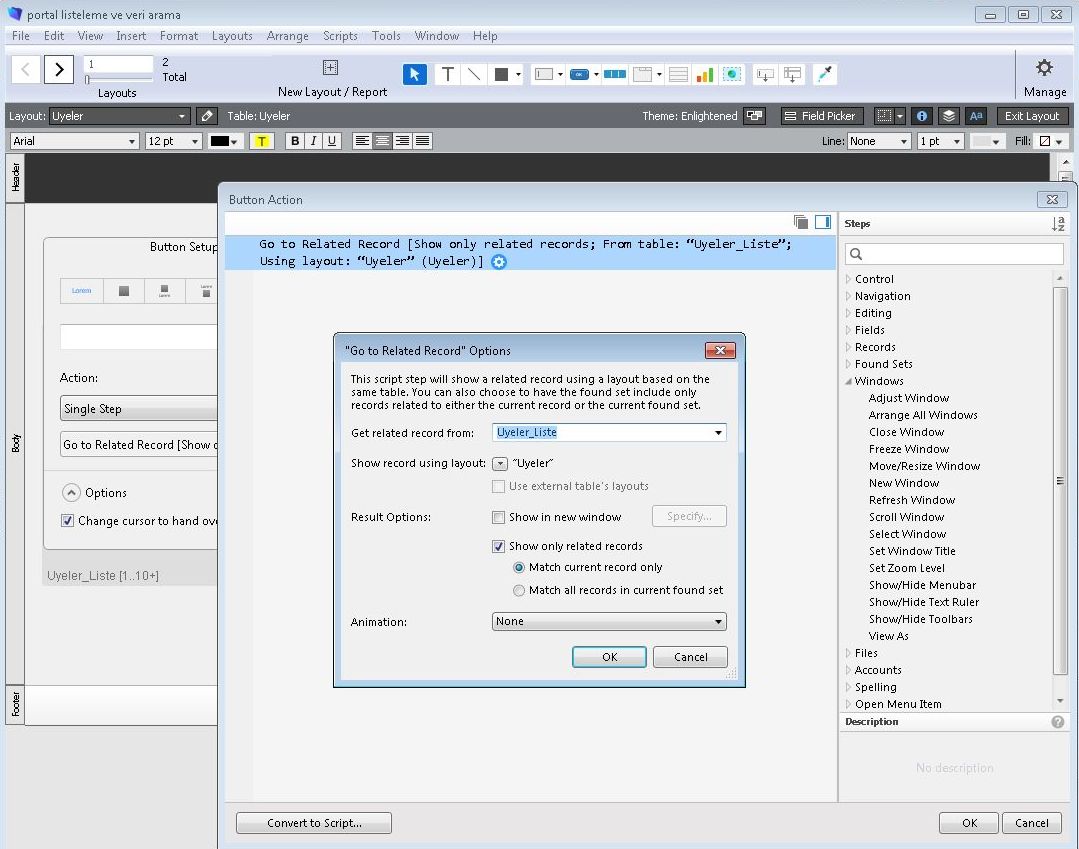Click the Convert to Script button
The height and width of the screenshot is (849, 1079).
pyautogui.click(x=314, y=823)
